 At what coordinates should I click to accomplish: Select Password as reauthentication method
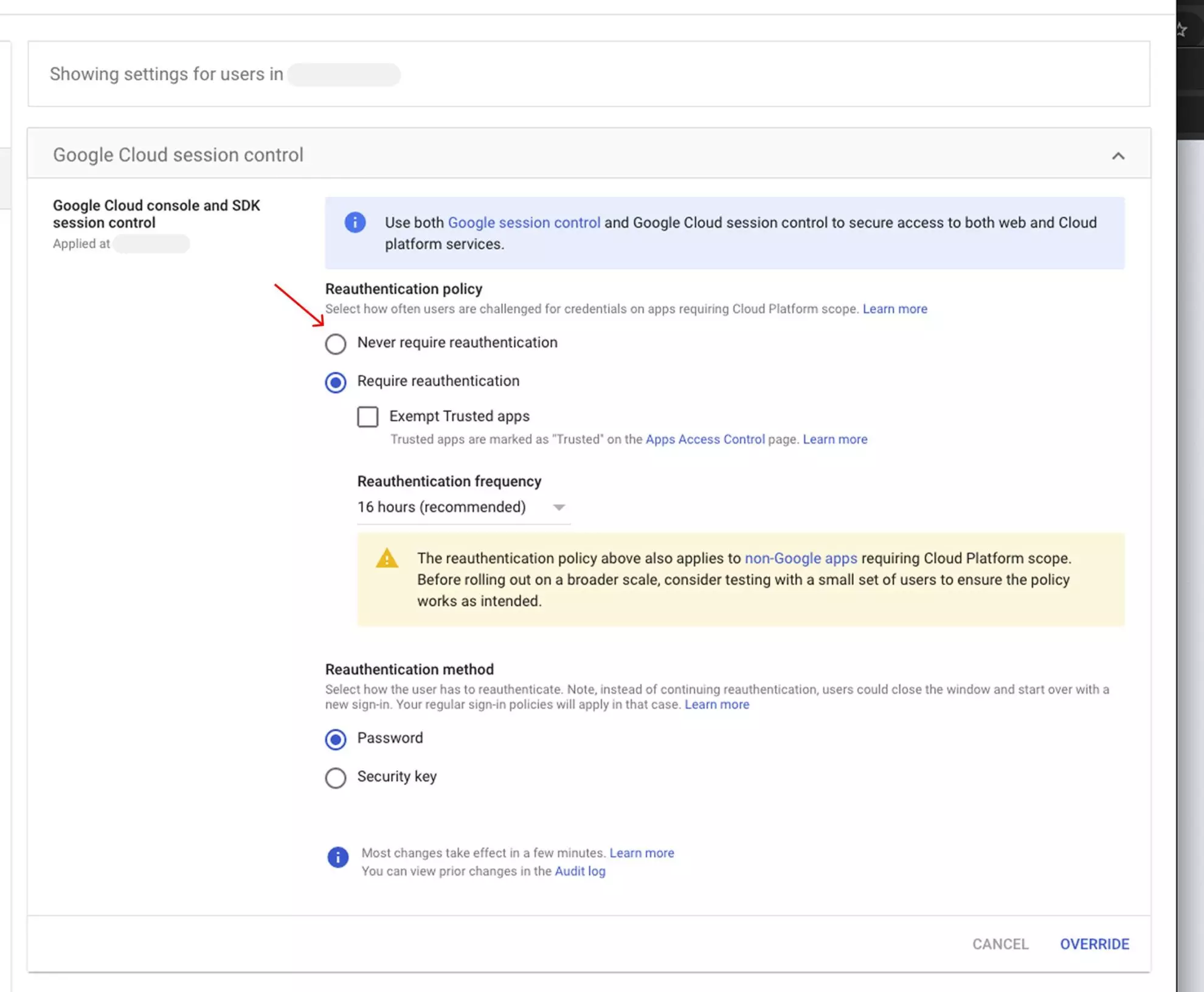tap(335, 739)
